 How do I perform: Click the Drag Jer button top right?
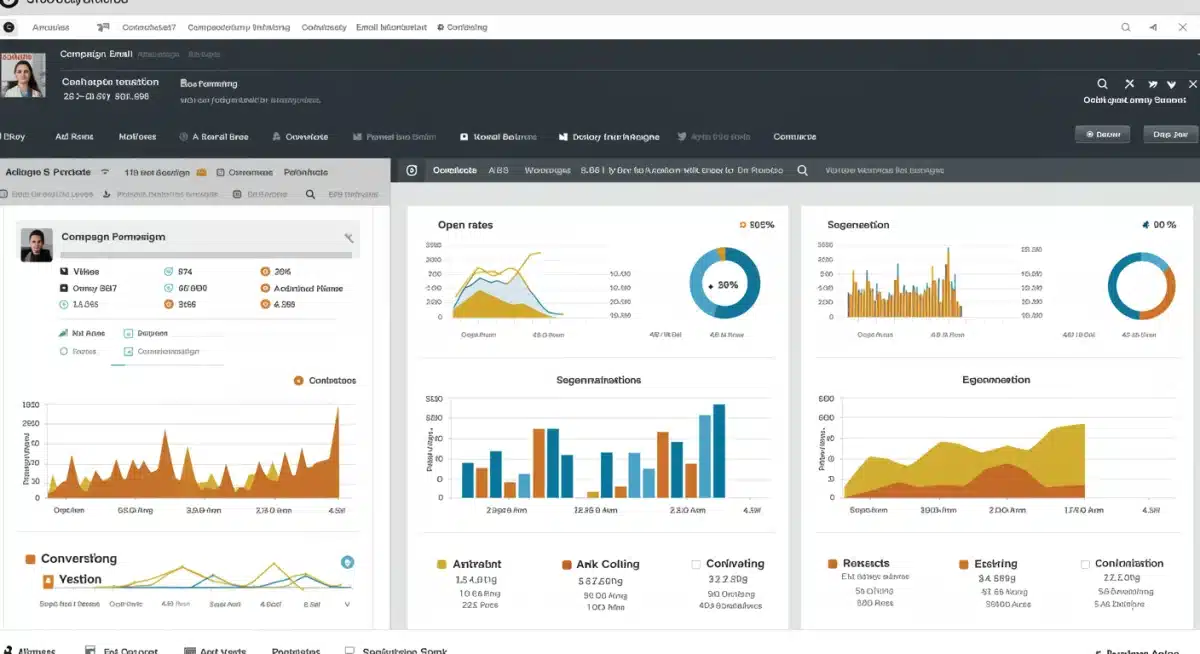(x=1170, y=133)
